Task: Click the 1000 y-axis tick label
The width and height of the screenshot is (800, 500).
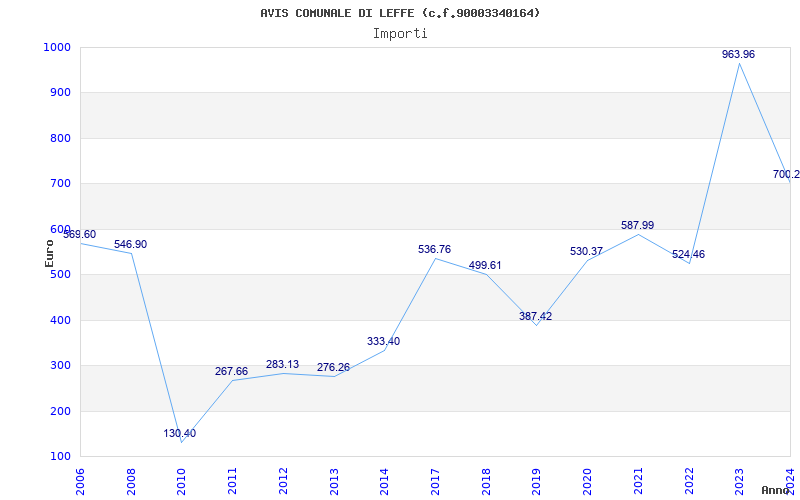Action: (x=57, y=47)
